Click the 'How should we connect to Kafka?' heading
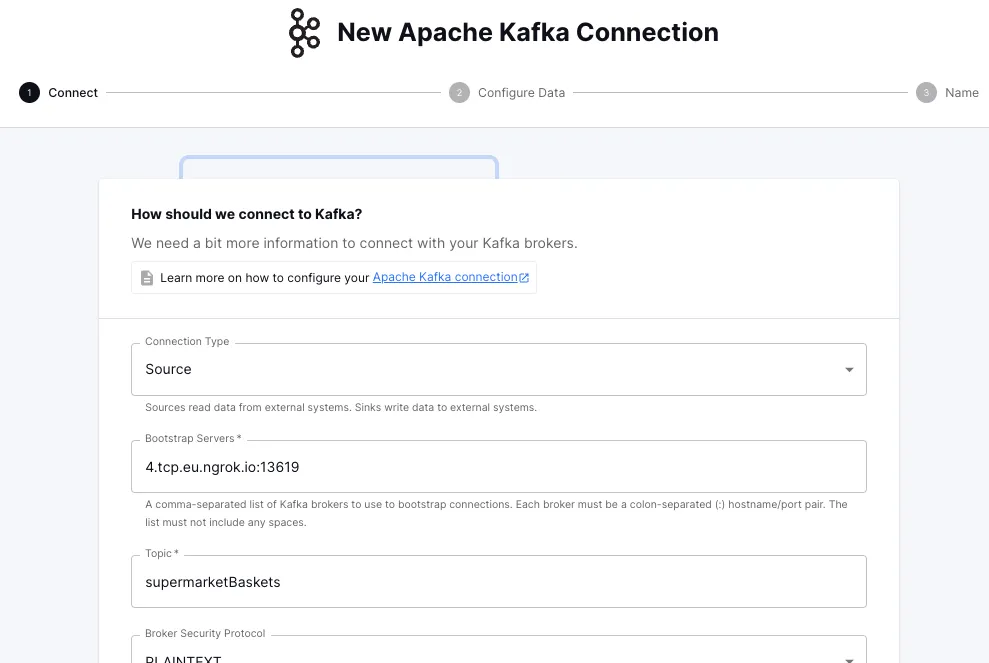 point(246,214)
